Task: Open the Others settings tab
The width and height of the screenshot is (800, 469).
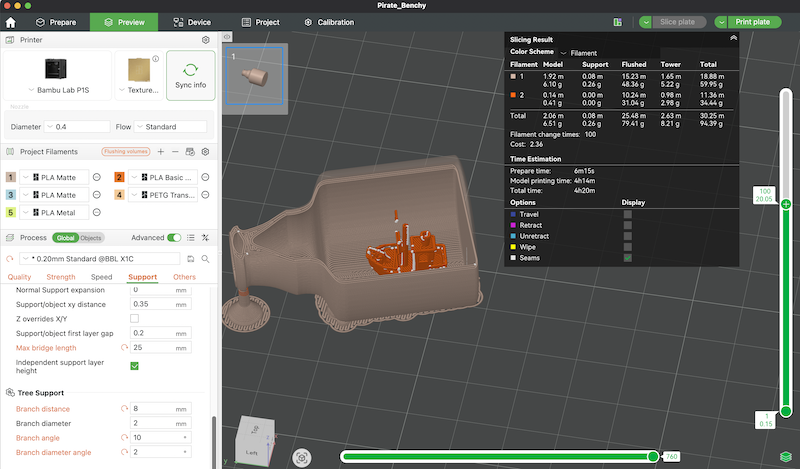Action: click(x=184, y=277)
